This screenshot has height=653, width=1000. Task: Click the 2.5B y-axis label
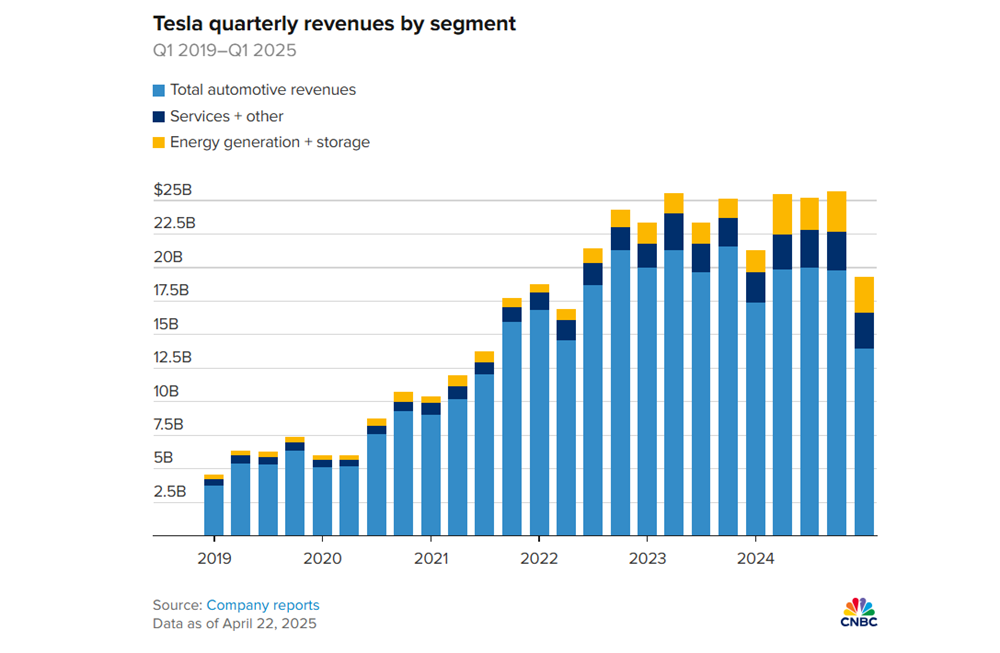coord(172,492)
